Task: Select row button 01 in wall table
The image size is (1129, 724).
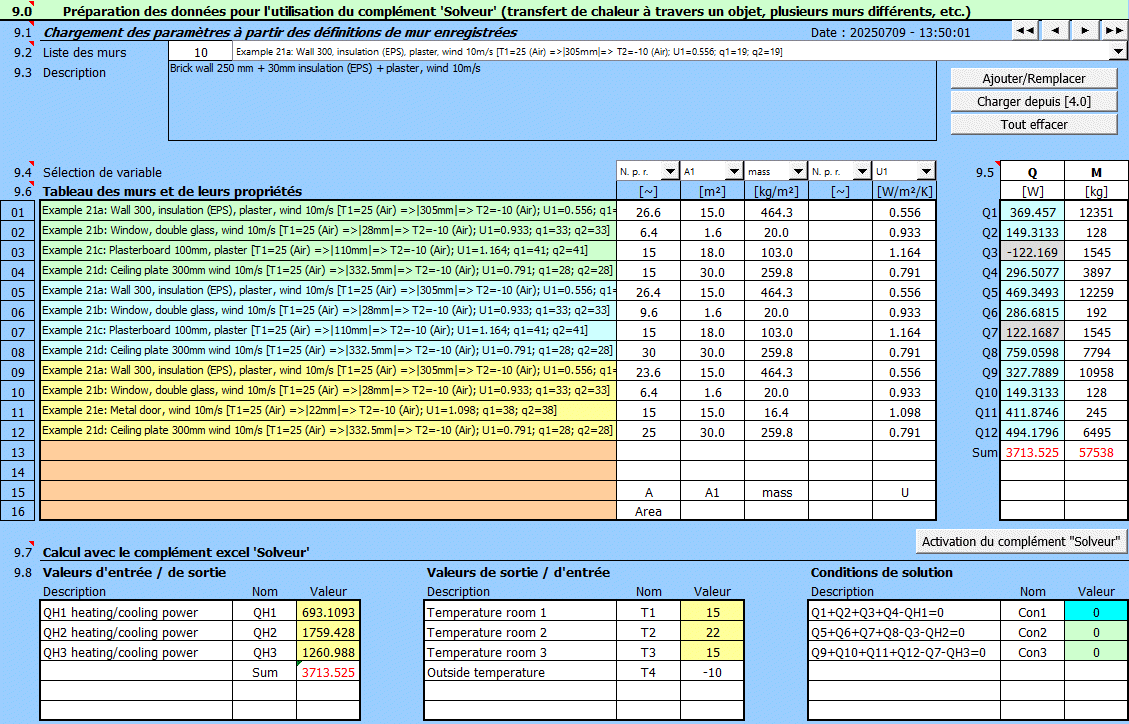Action: pos(19,212)
